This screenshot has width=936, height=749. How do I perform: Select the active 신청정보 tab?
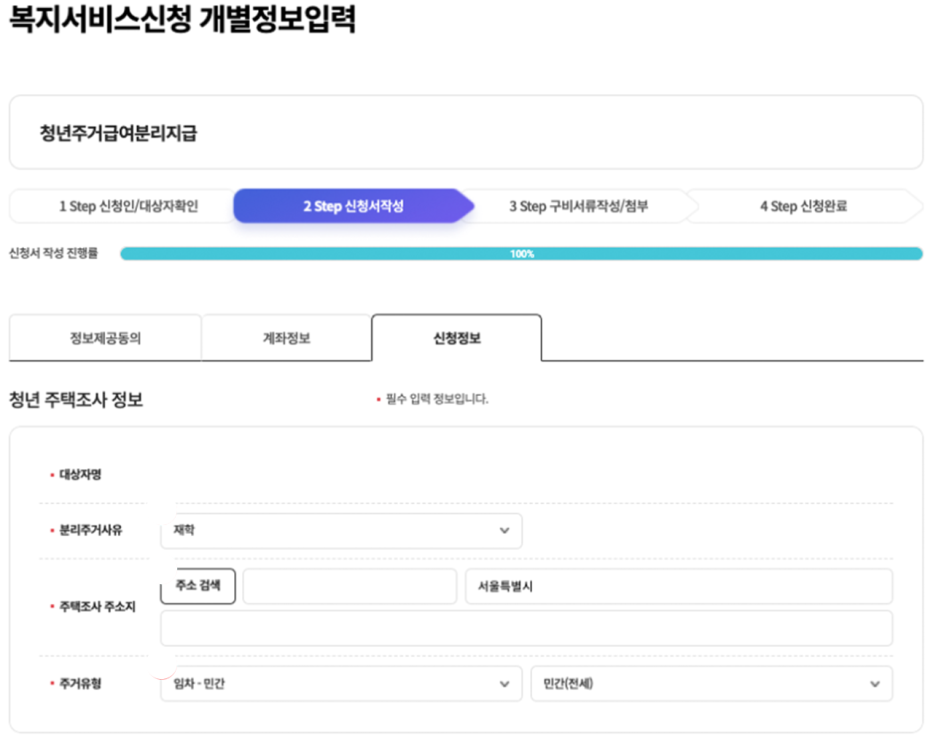pos(457,337)
